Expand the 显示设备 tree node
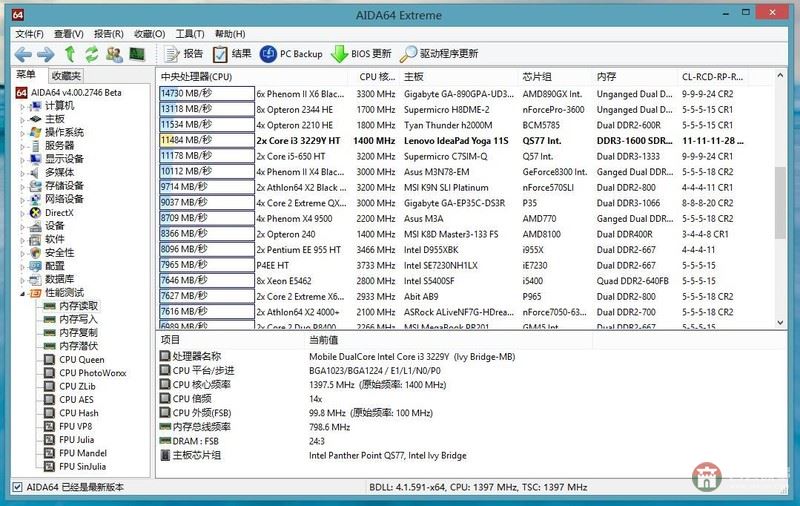Viewport: 800px width, 506px height. [x=22, y=159]
